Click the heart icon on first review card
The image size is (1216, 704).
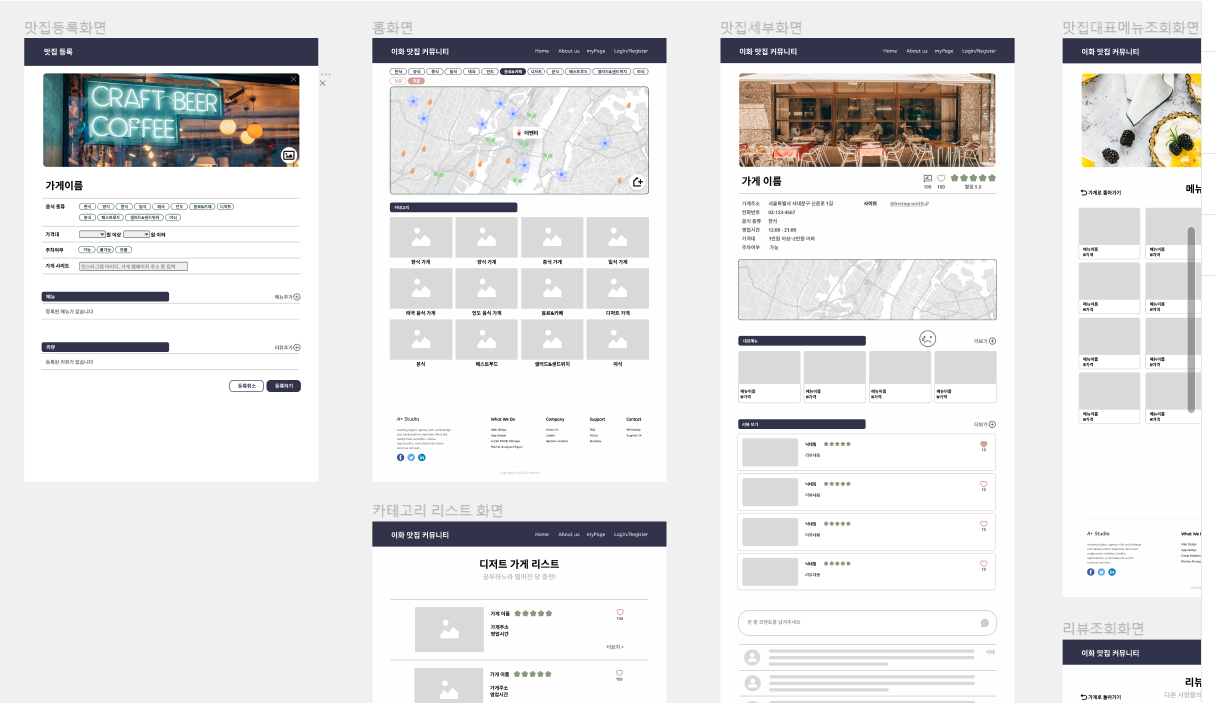coord(983,443)
